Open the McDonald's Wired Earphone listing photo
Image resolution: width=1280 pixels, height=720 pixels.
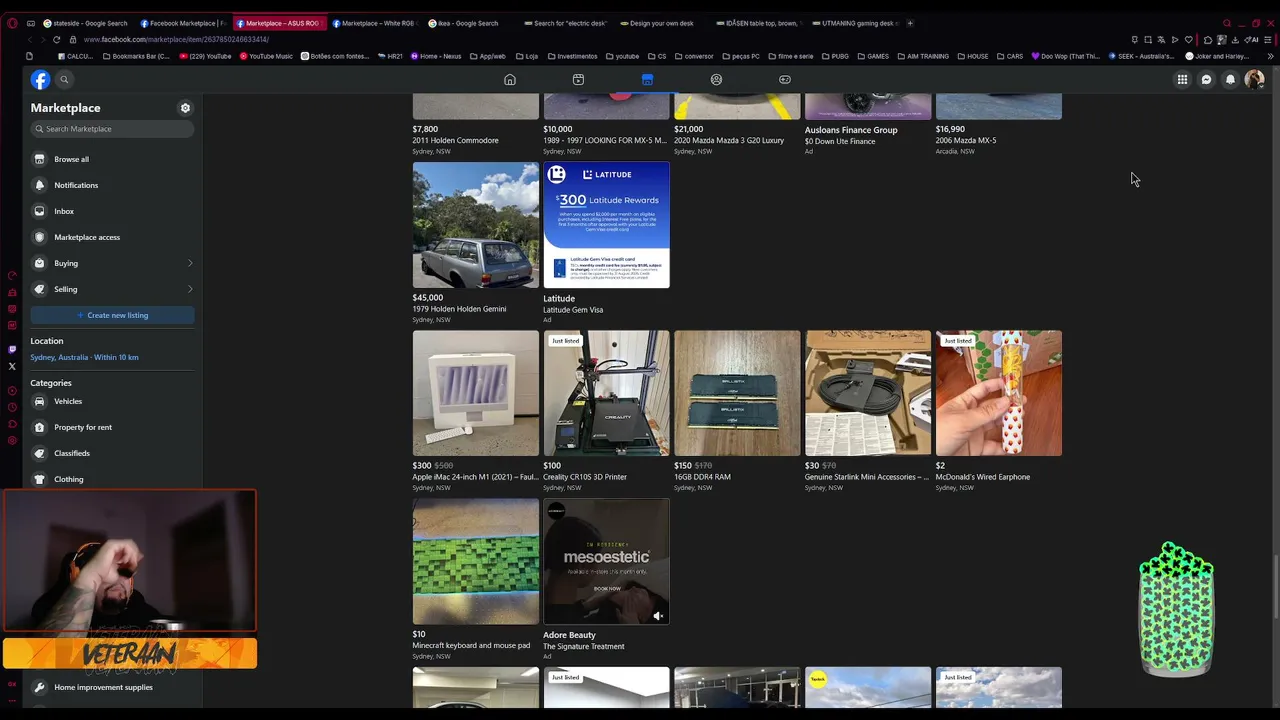[999, 393]
